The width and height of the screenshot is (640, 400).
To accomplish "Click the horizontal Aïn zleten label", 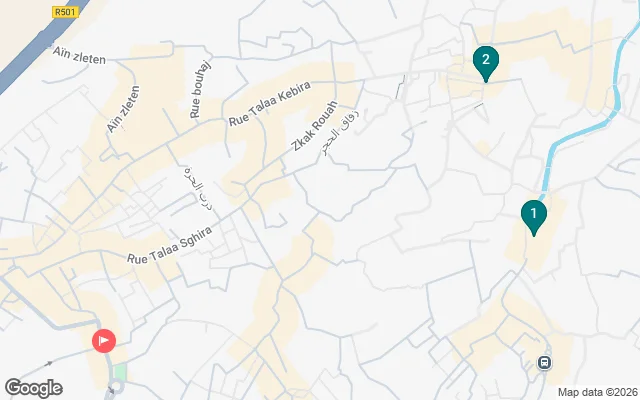I will click(x=80, y=56).
